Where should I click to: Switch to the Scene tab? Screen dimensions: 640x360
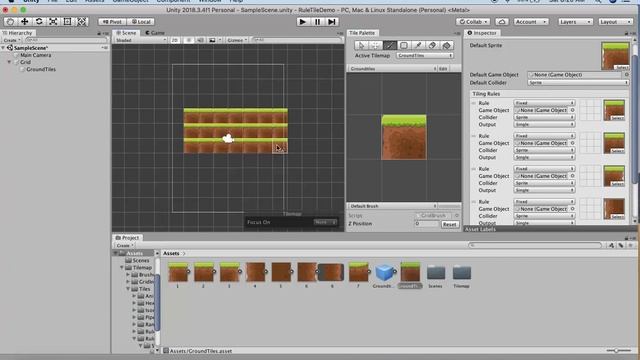126,33
